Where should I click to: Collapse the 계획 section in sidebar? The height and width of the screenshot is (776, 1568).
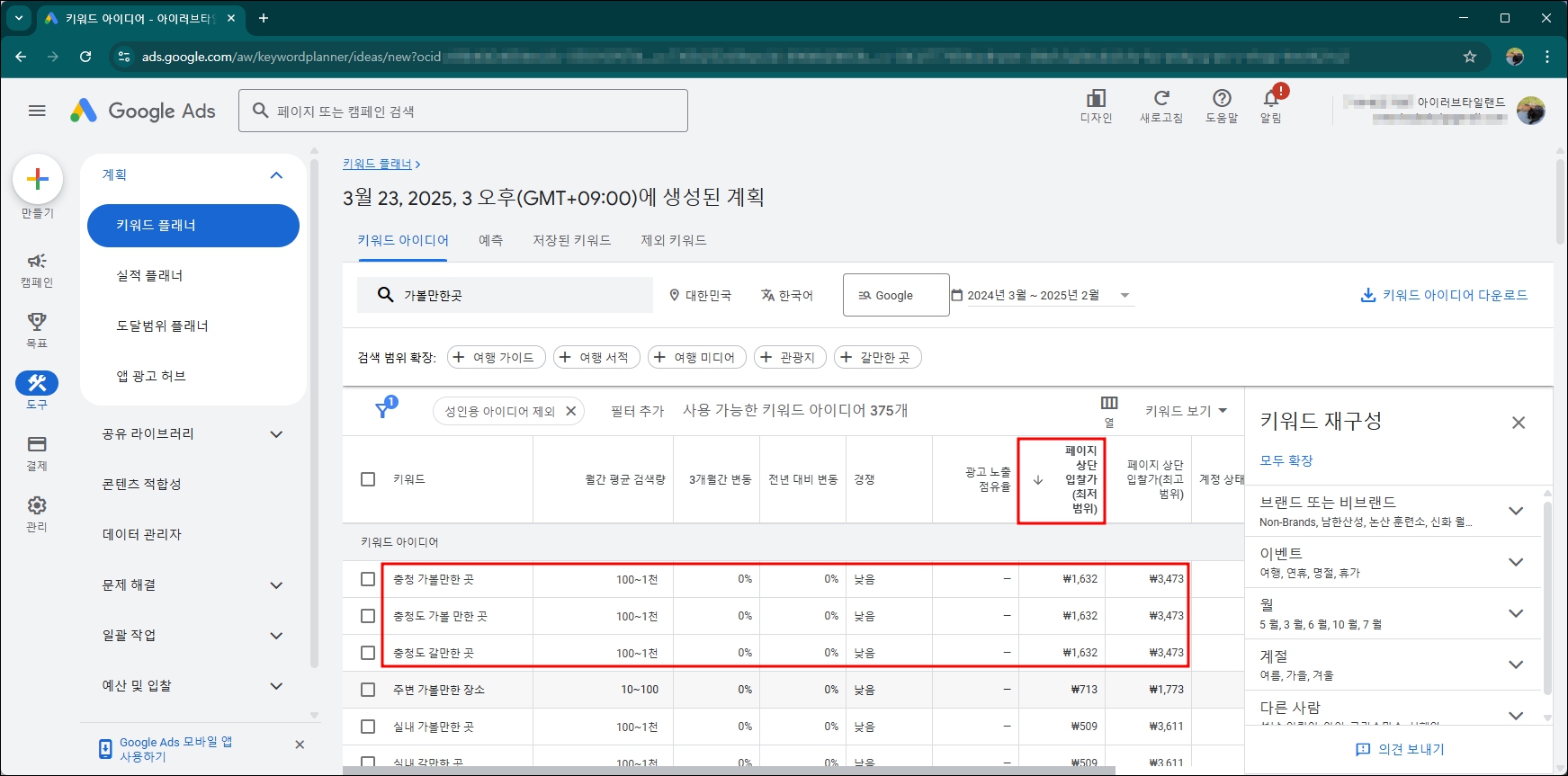point(276,175)
